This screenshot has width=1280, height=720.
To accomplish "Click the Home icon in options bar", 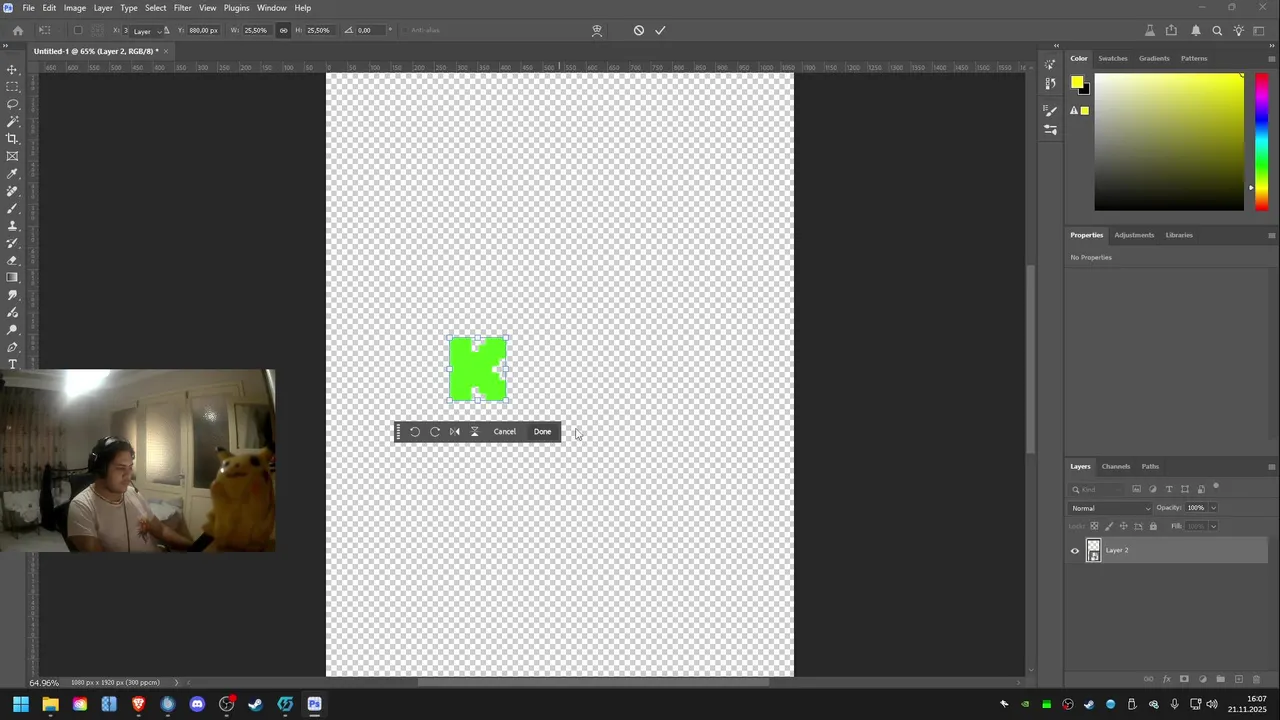I will pos(17,30).
